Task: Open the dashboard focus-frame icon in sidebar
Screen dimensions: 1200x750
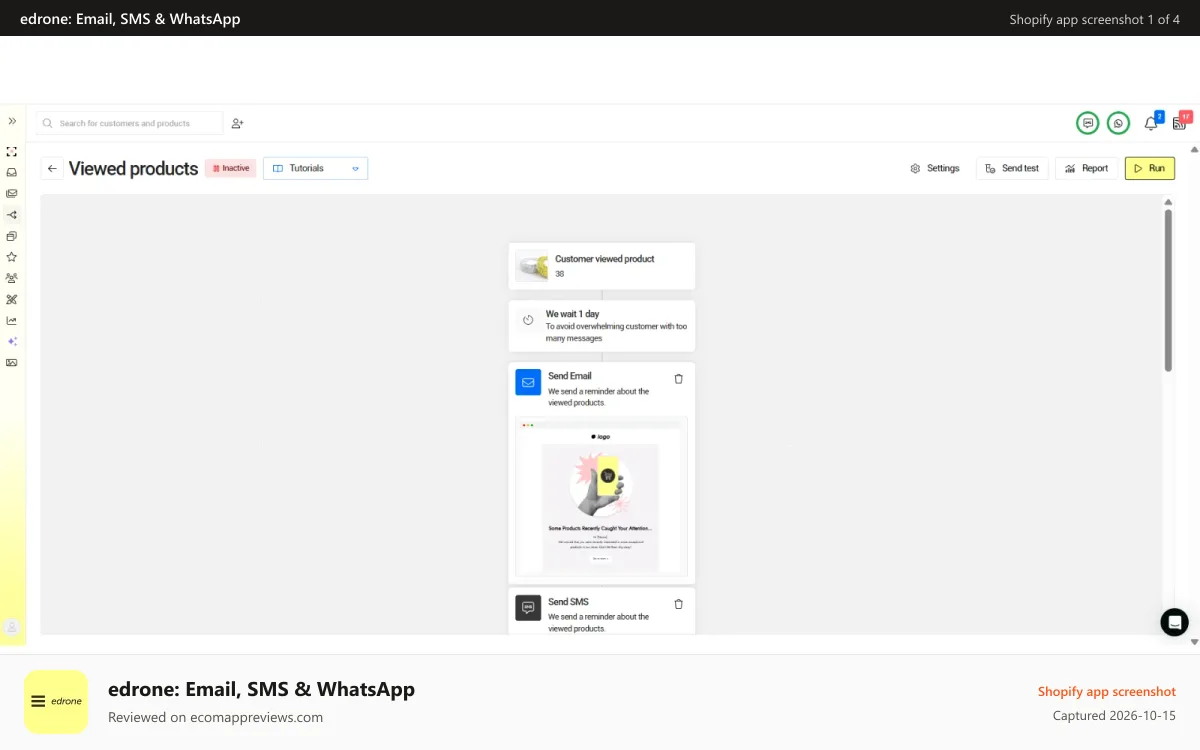Action: pos(12,152)
